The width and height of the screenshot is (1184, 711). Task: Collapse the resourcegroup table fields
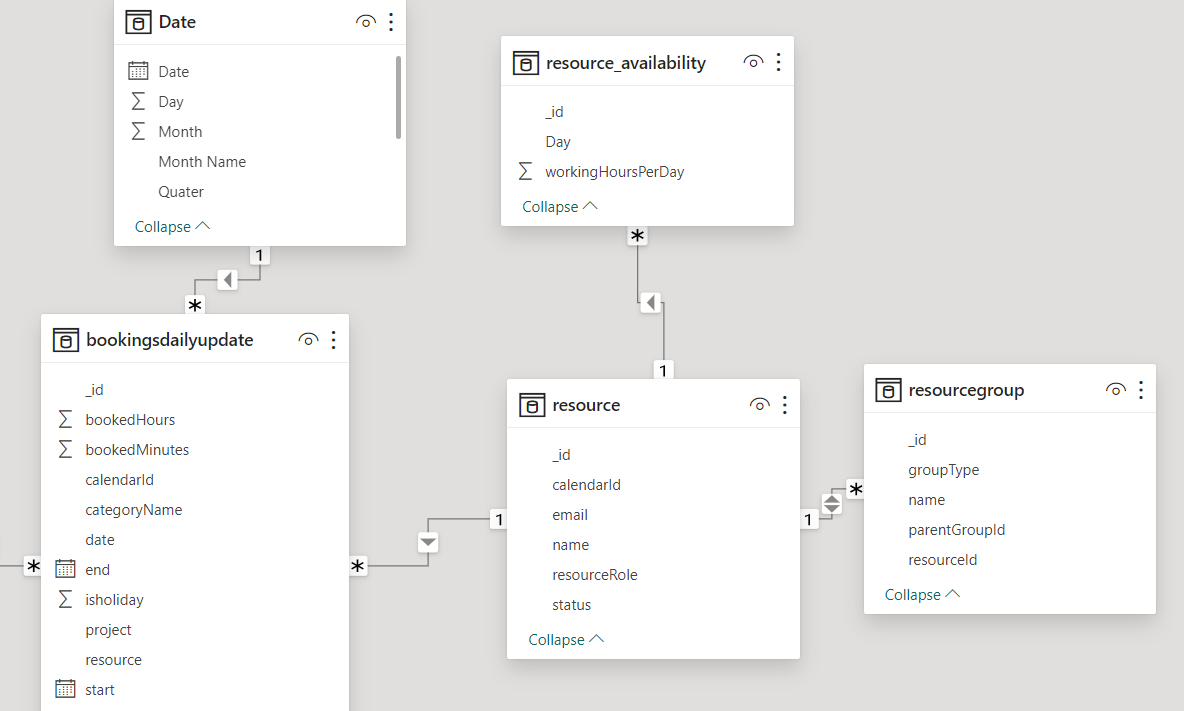(922, 595)
